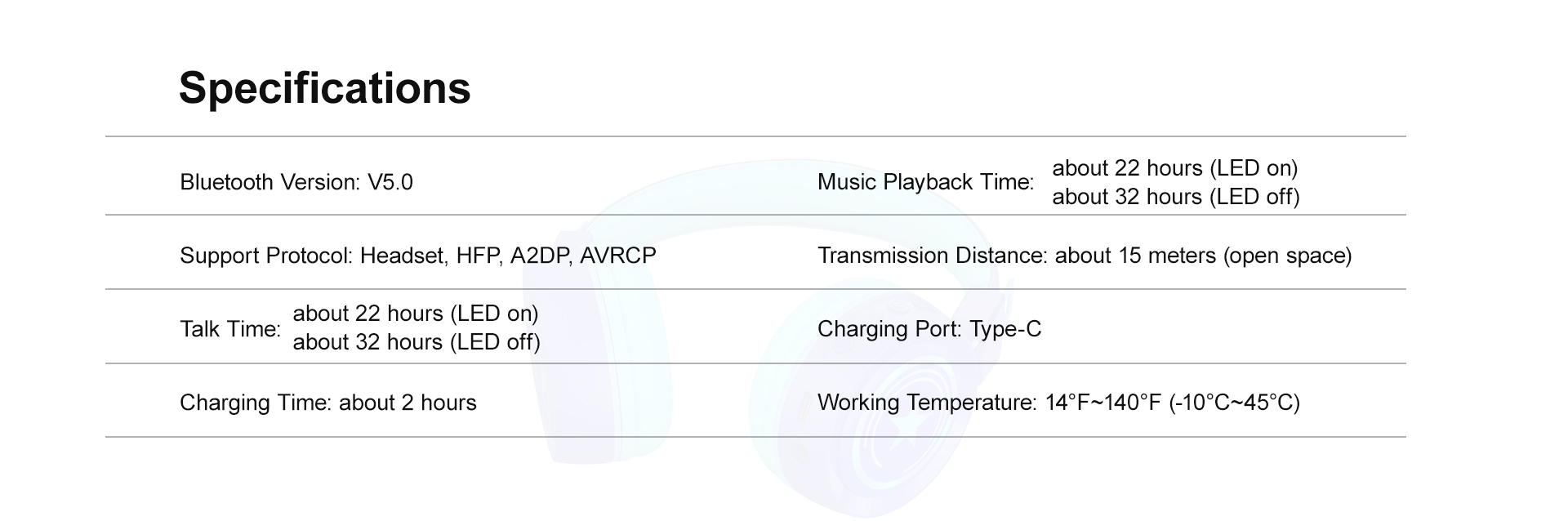Click about 32 hours LED off playback text
The width and height of the screenshot is (1568, 521).
point(1176,197)
